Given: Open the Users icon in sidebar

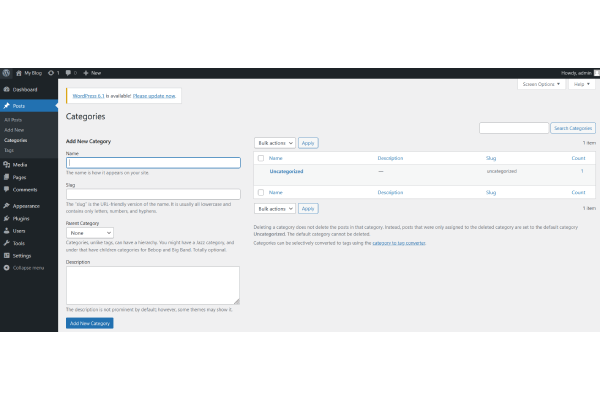Looking at the screenshot, I should coord(7,230).
